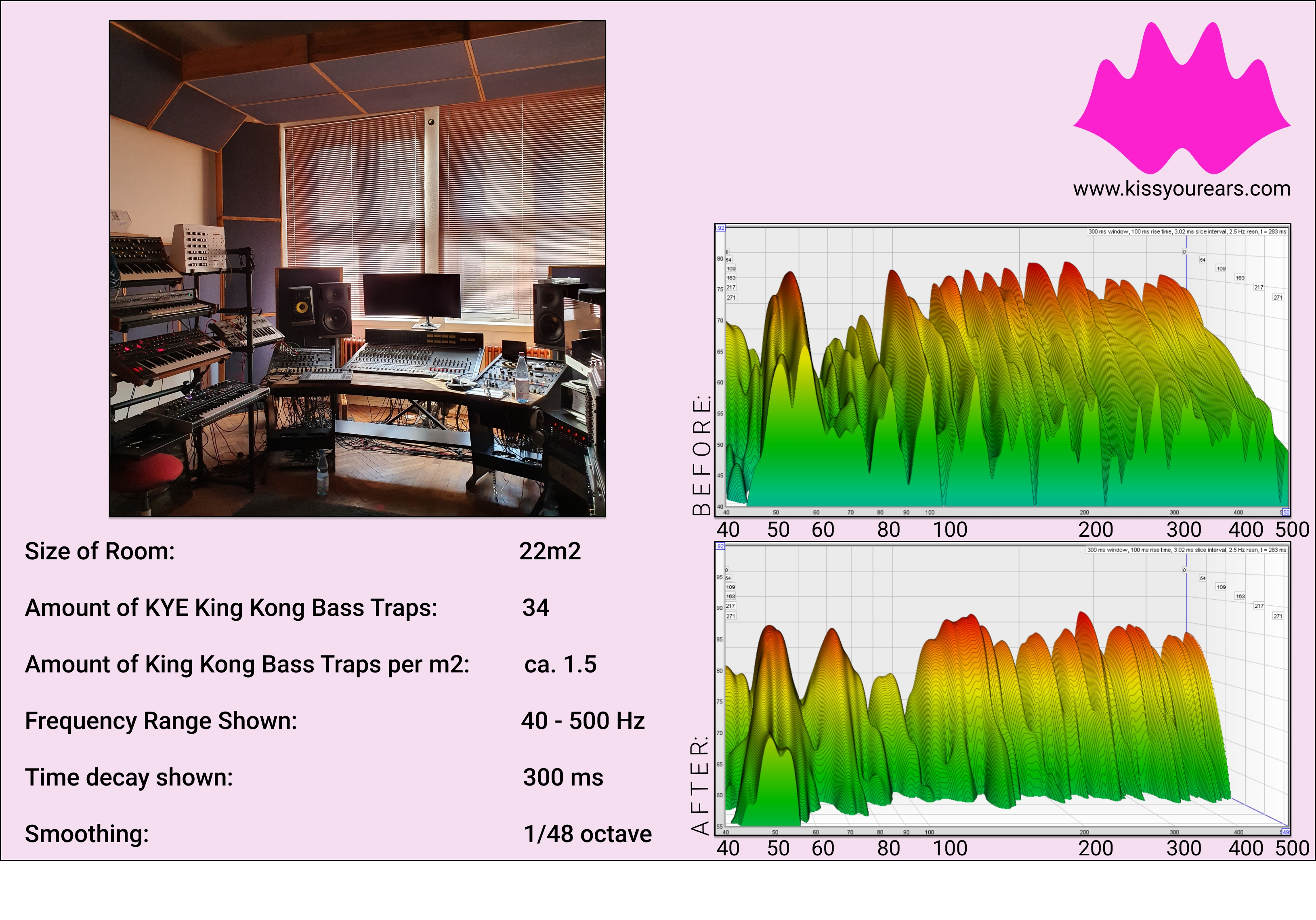Click the vertical BEFORE: label
The image size is (1316, 920).
[701, 455]
